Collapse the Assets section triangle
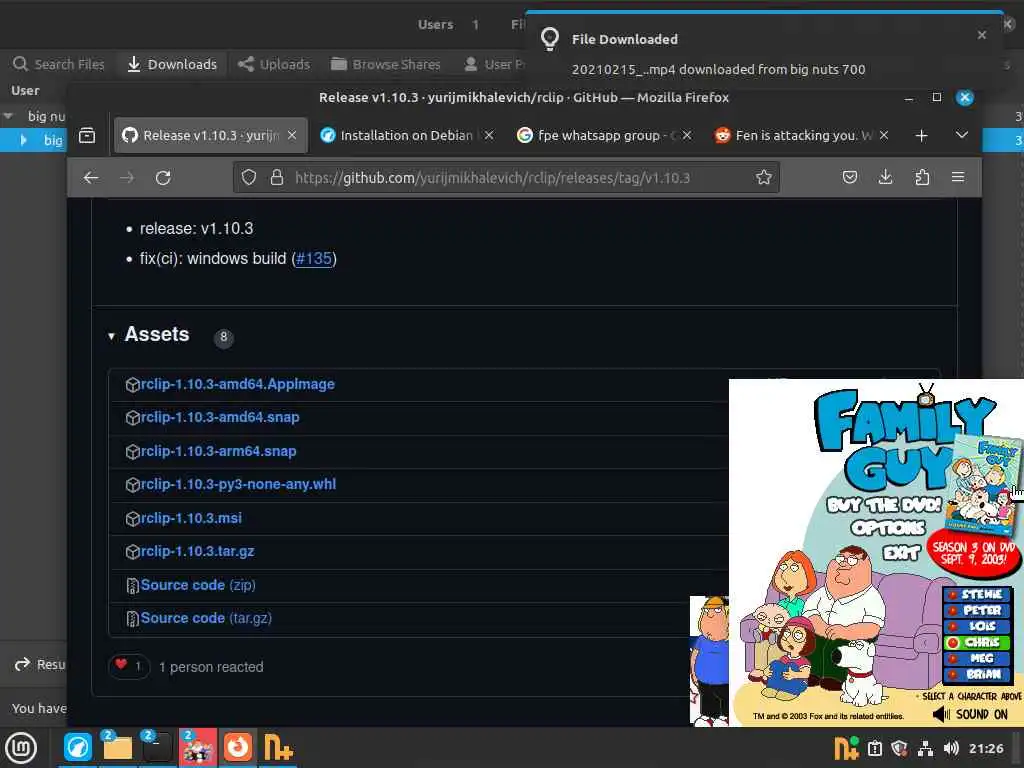1024x768 pixels. pyautogui.click(x=111, y=336)
